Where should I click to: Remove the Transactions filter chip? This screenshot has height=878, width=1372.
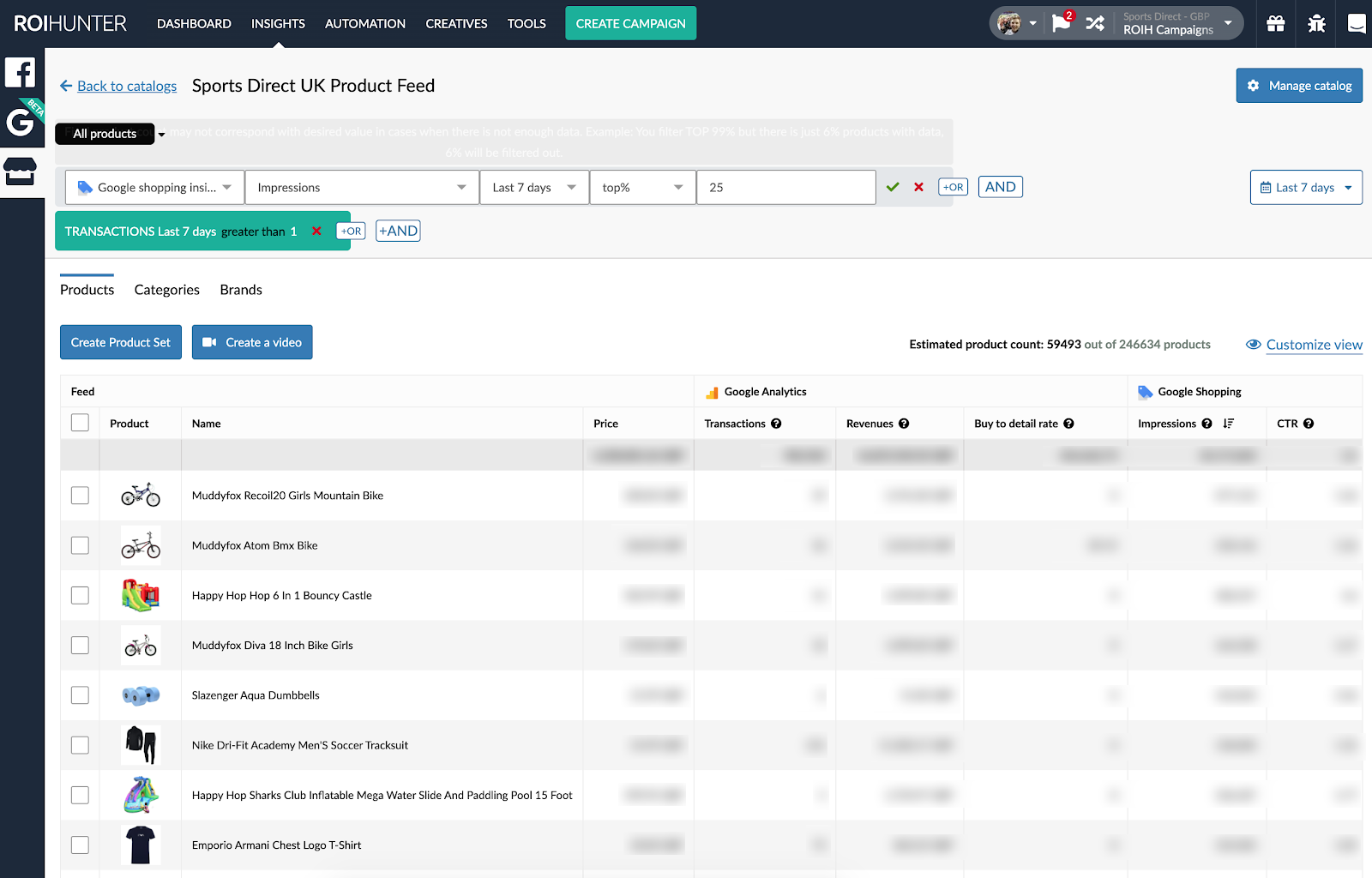(x=316, y=232)
